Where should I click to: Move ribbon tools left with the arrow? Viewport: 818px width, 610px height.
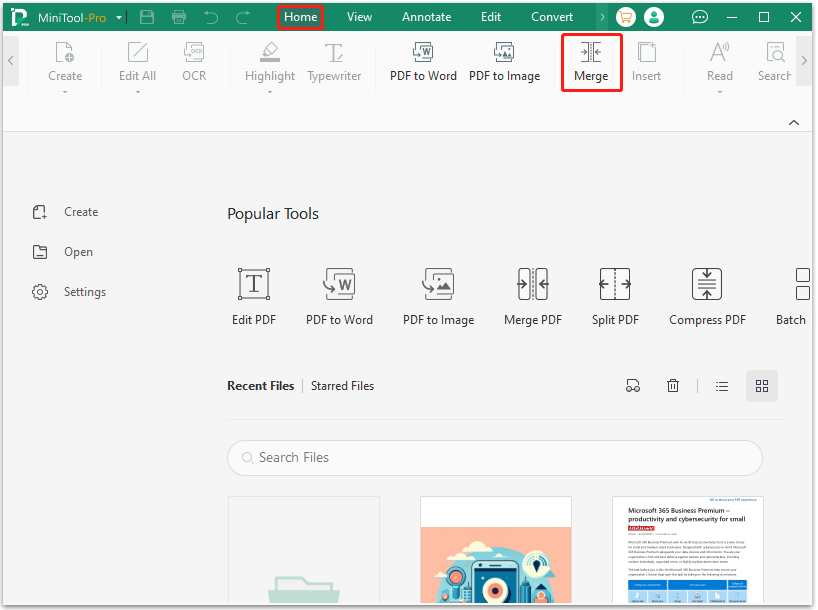(x=11, y=61)
